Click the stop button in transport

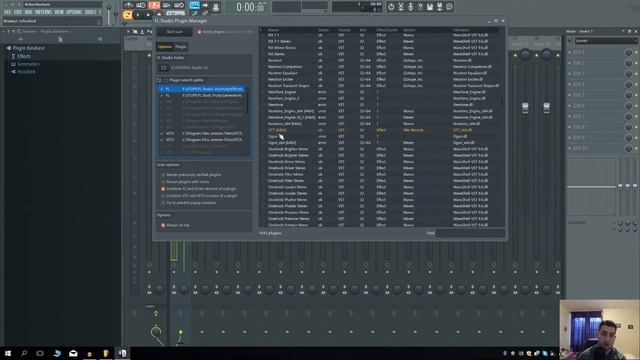[148, 15]
